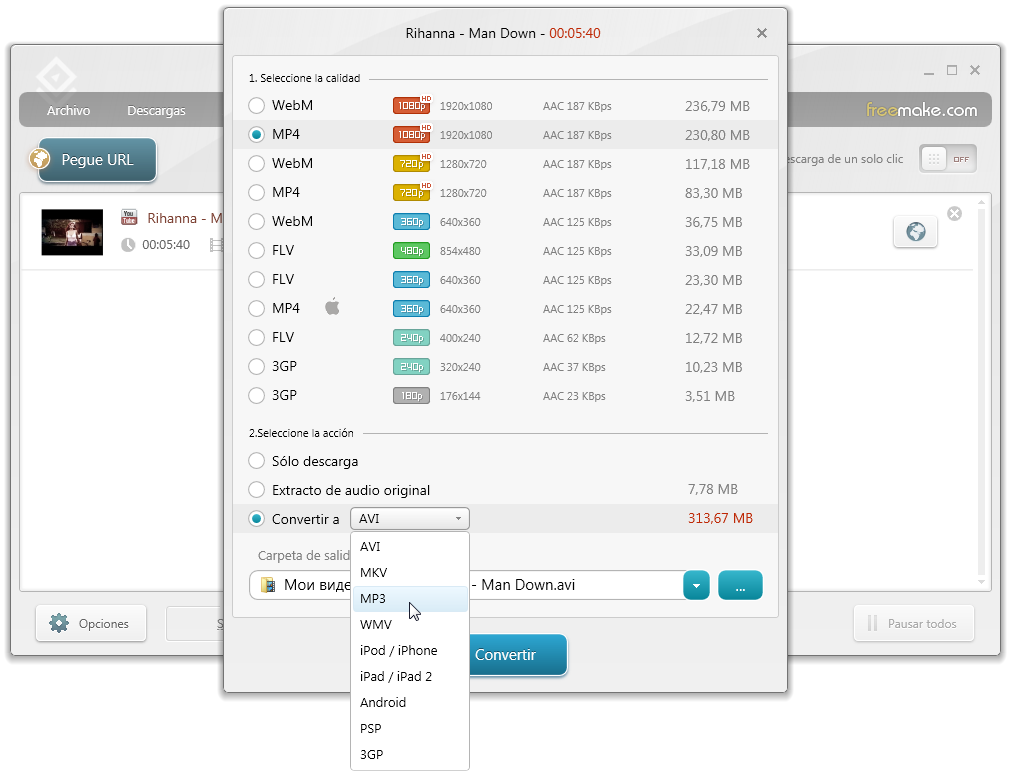Click the 480p green badge in FLV row
The height and width of the screenshot is (780, 1012).
(x=411, y=250)
